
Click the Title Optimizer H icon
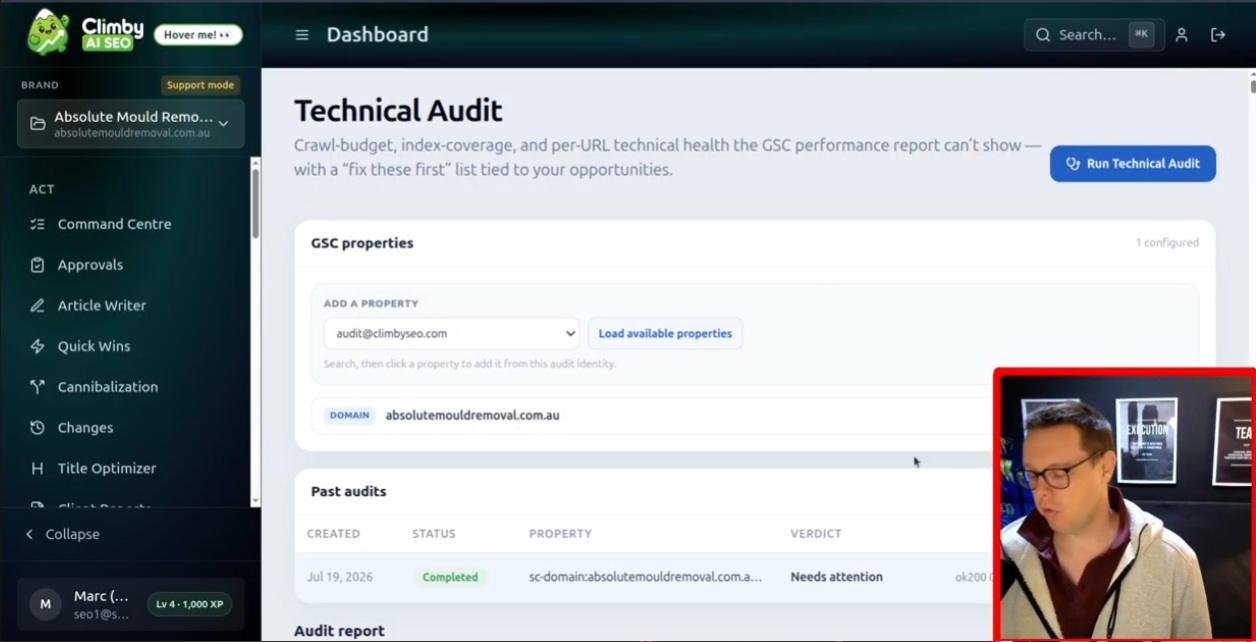[37, 468]
